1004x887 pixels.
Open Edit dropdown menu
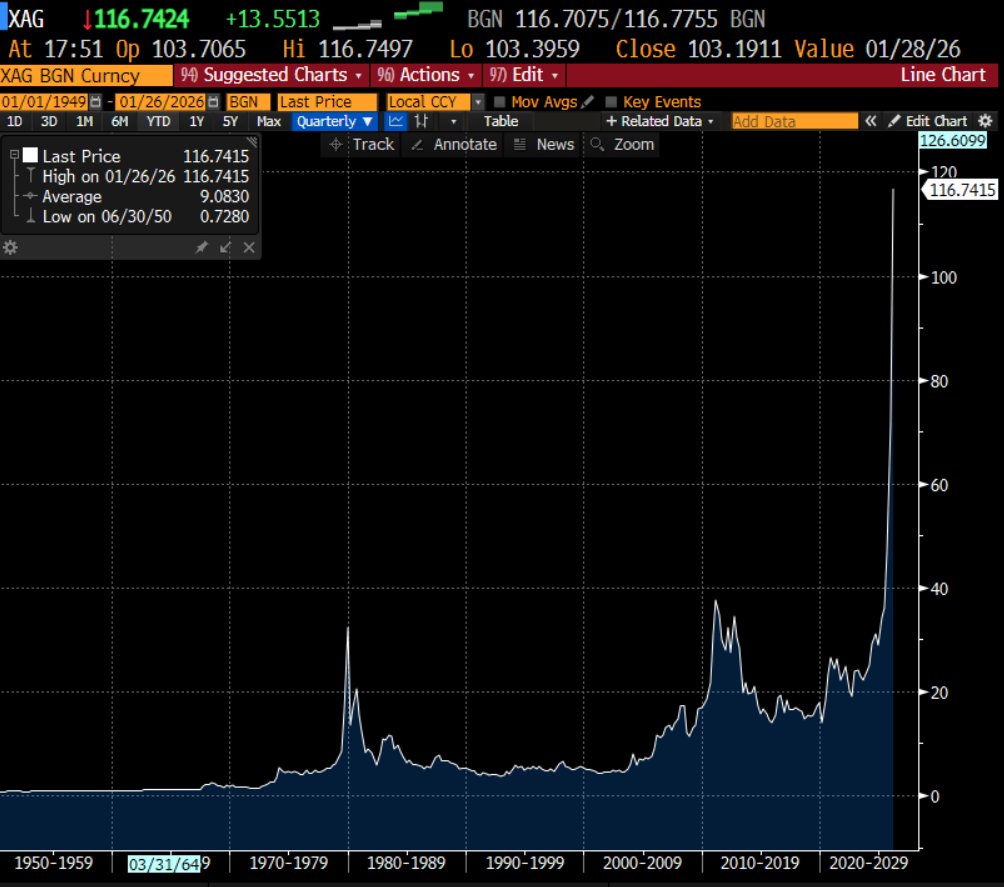pyautogui.click(x=523, y=75)
